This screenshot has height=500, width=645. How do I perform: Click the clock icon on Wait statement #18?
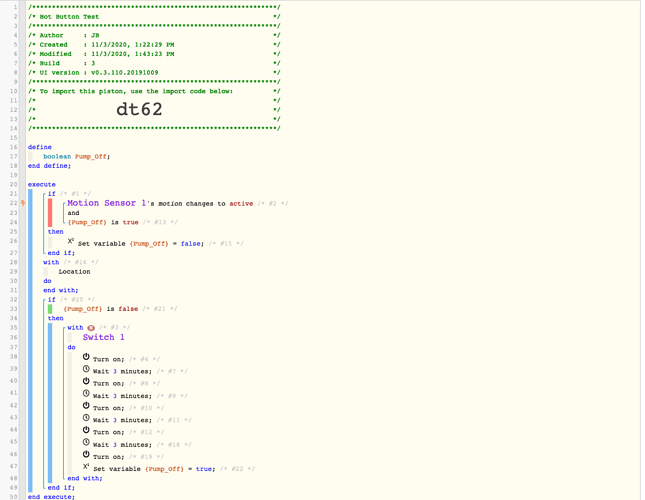tap(86, 442)
